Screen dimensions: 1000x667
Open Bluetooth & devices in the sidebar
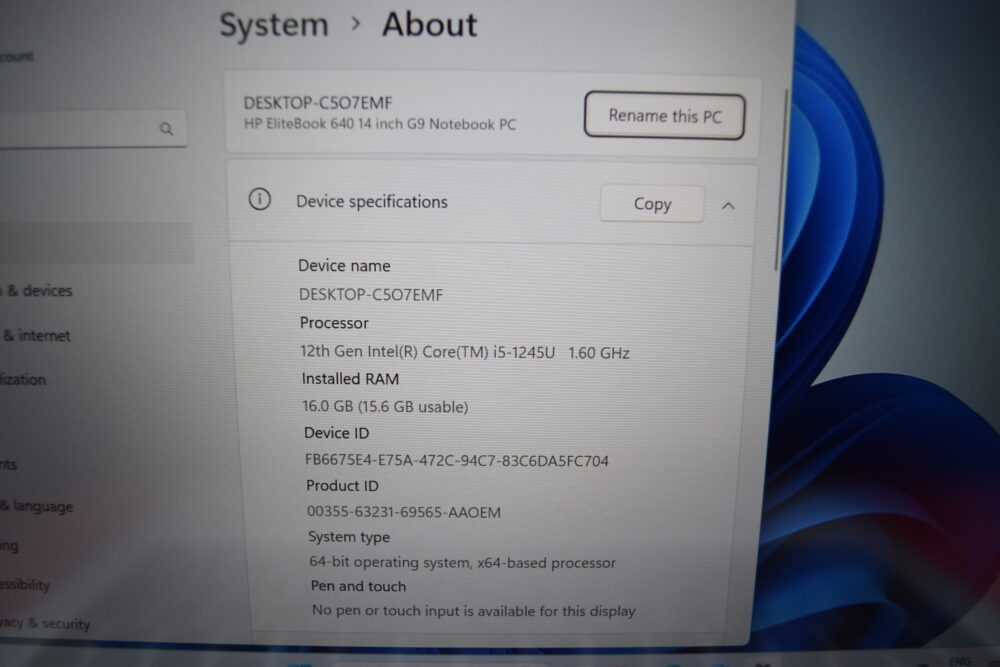(x=37, y=291)
